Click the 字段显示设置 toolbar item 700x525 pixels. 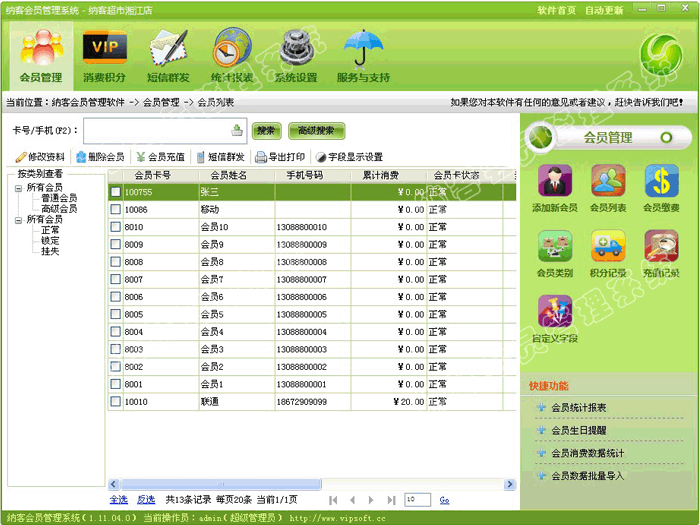pyautogui.click(x=349, y=157)
